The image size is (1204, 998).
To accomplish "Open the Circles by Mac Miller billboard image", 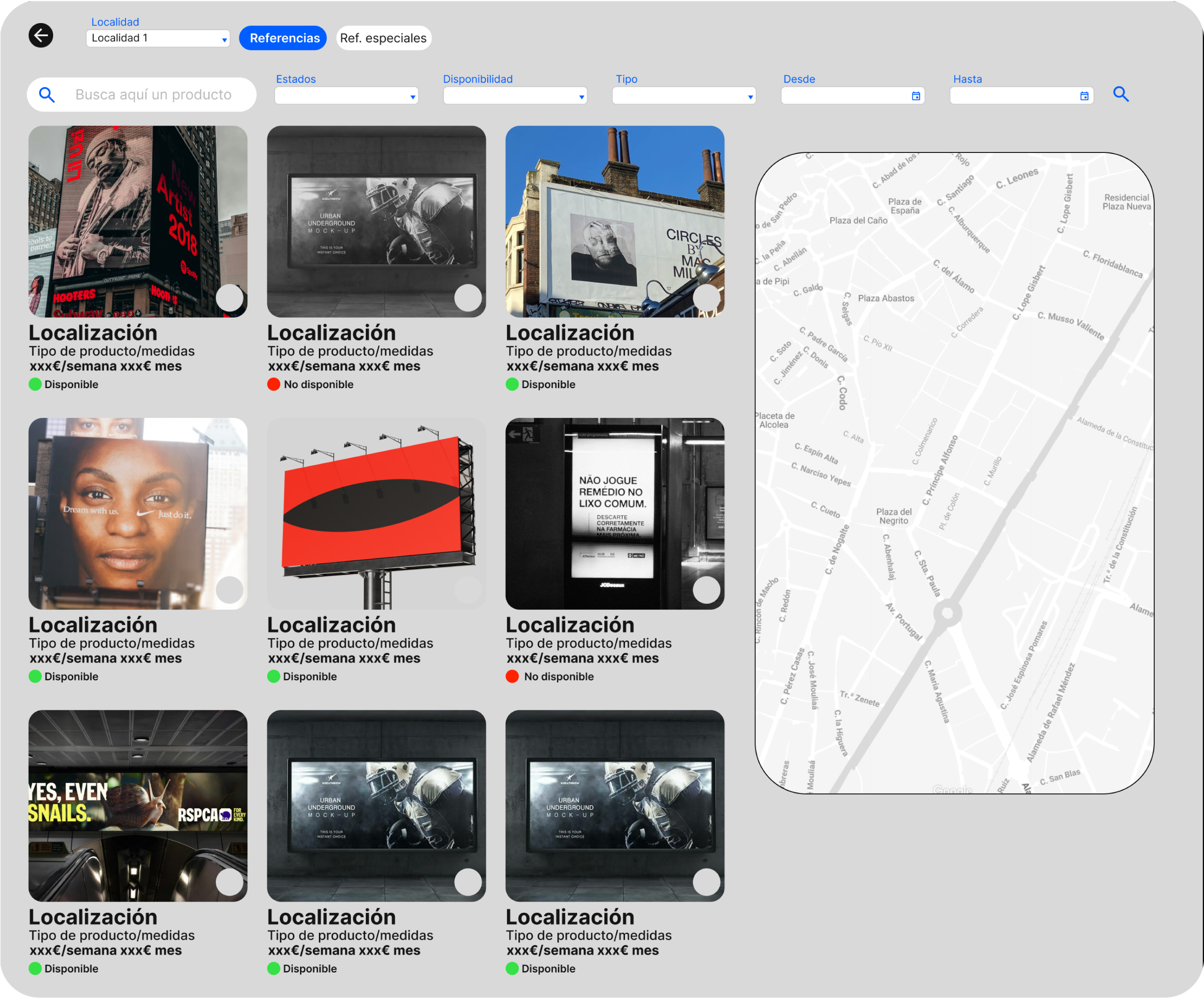I will click(x=614, y=222).
